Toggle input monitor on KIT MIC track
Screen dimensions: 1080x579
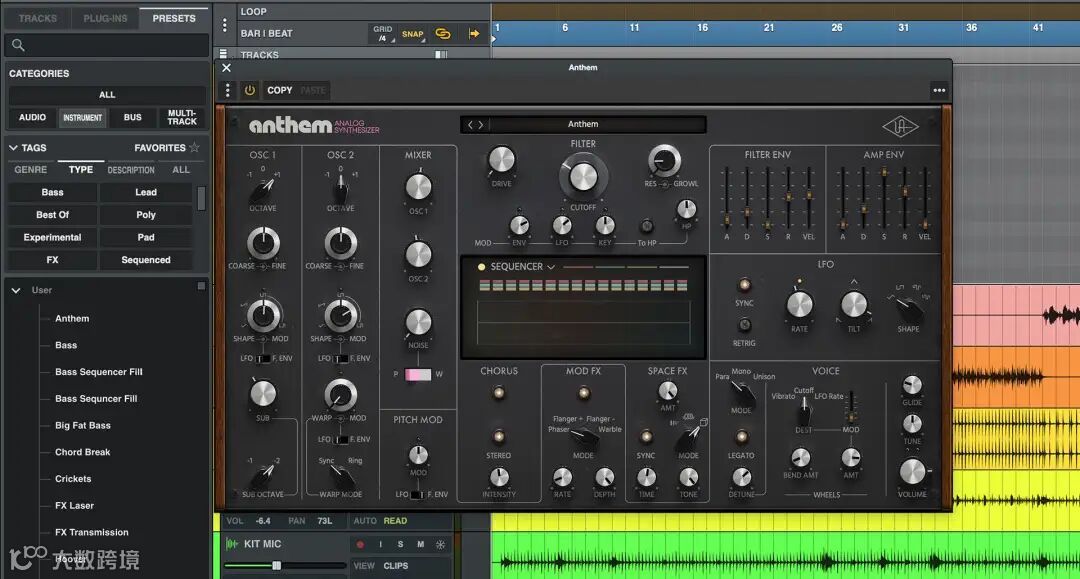[x=380, y=545]
